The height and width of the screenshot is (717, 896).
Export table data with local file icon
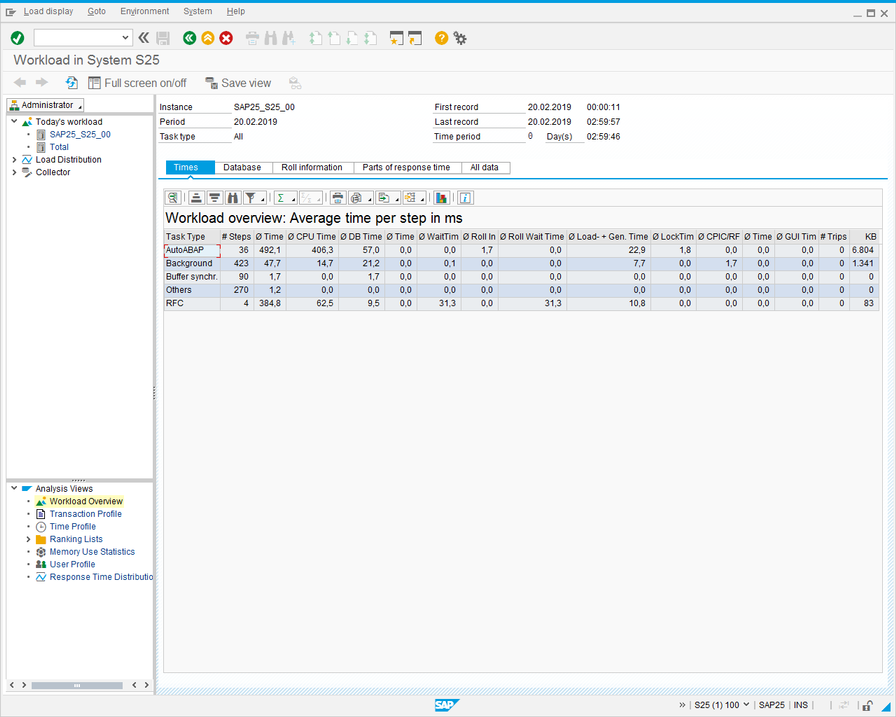383,197
